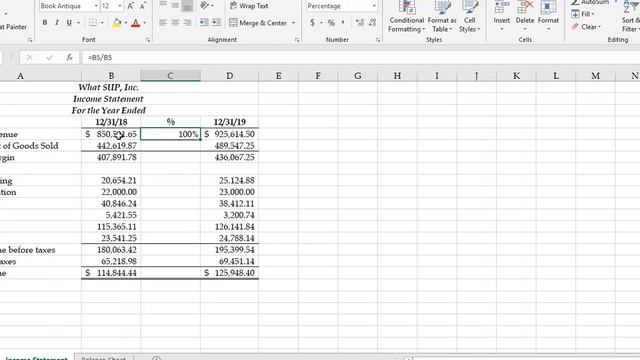Confirm formula entry with checkmark icon
The height and width of the screenshot is (360, 640).
pos(49,58)
